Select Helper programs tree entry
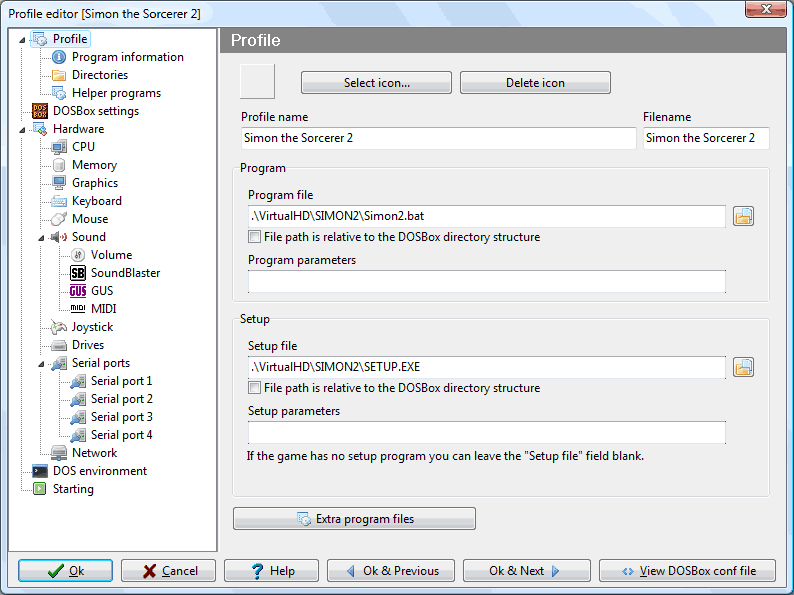The width and height of the screenshot is (794, 595). 116,93
